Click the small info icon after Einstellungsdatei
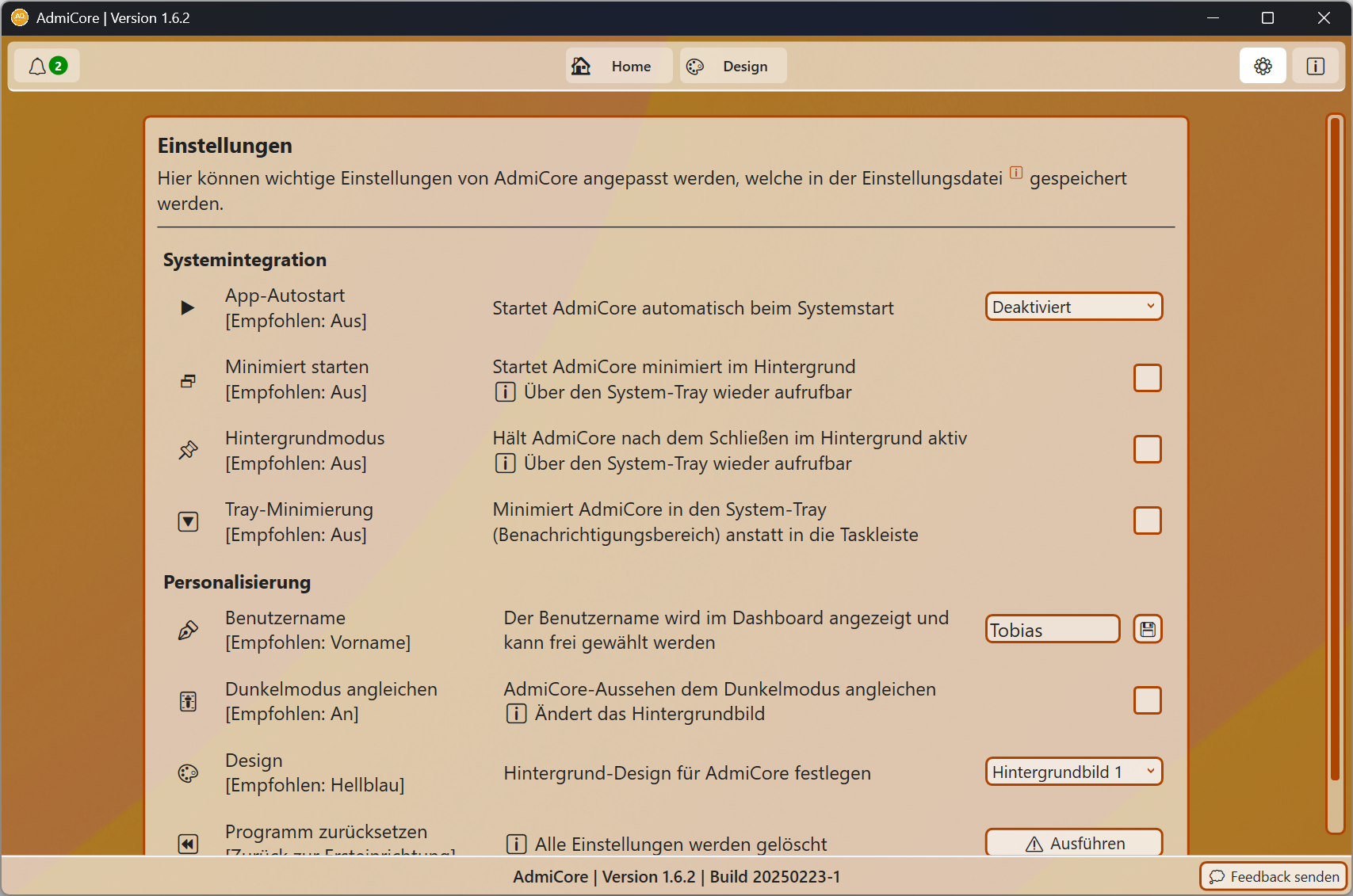This screenshot has width=1353, height=896. tap(1016, 173)
